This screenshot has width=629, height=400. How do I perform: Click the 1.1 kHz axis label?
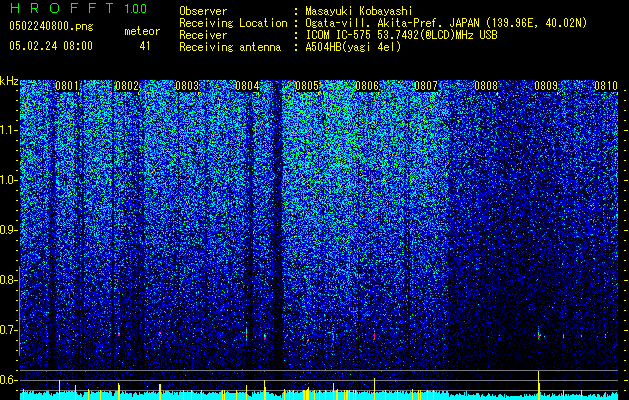[9, 130]
